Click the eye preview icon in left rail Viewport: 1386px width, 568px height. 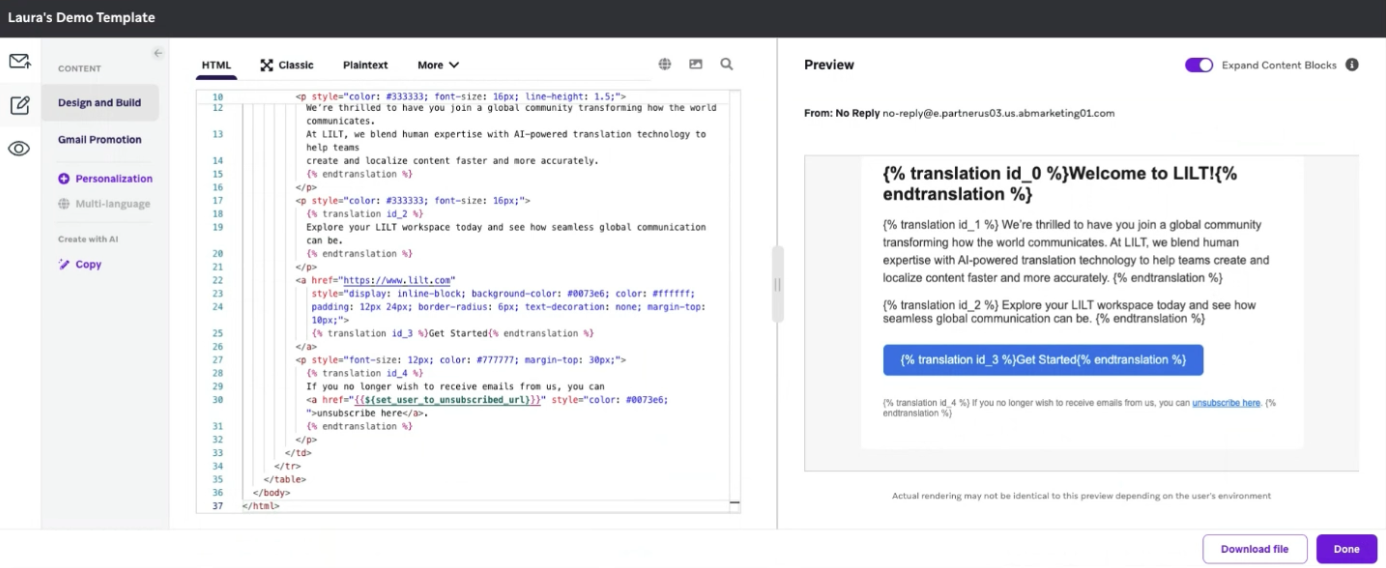pos(19,148)
